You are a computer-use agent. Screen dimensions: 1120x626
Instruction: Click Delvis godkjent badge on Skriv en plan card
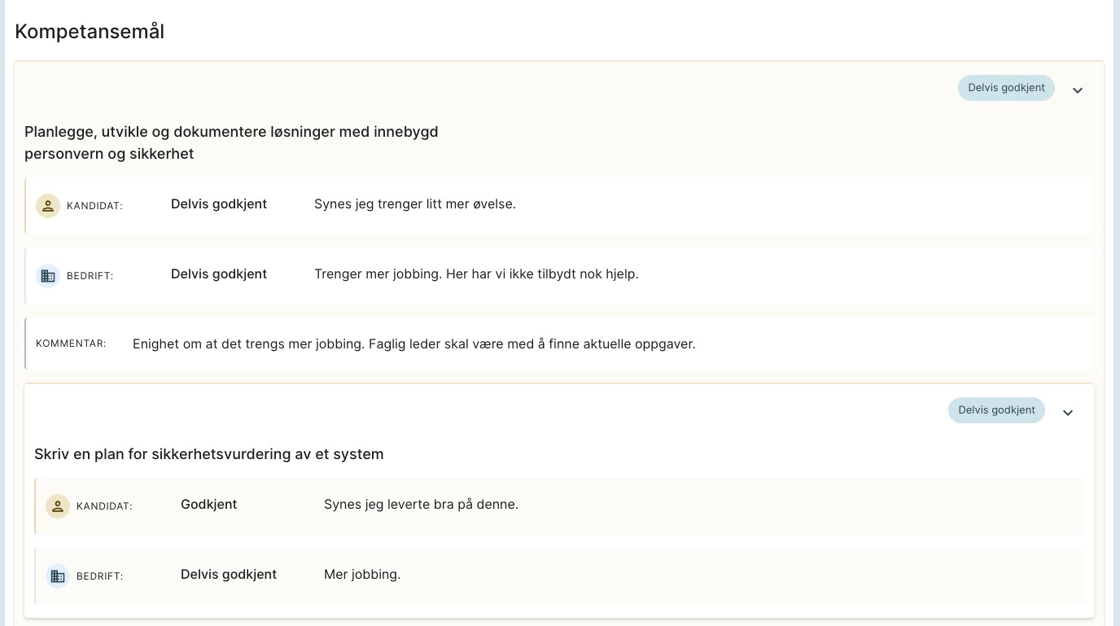(x=996, y=410)
